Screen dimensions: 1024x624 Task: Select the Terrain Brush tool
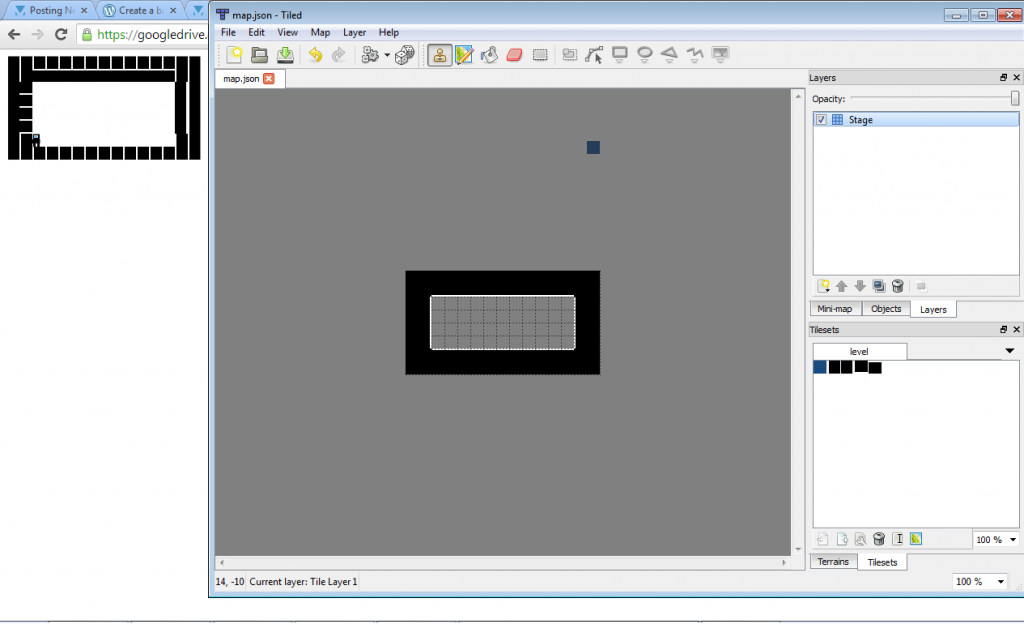(x=464, y=55)
